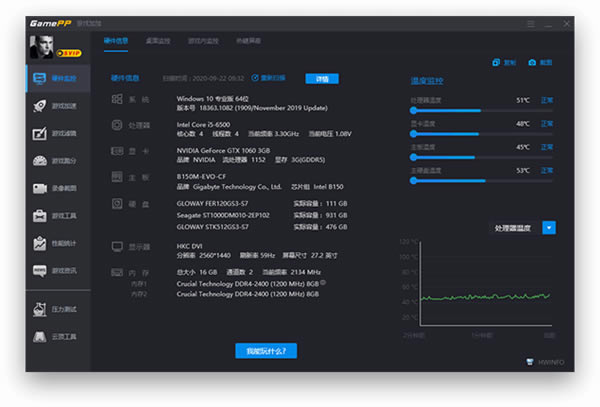The height and width of the screenshot is (407, 600).
Task: Open the game tools briefcase icon
Action: 39,216
